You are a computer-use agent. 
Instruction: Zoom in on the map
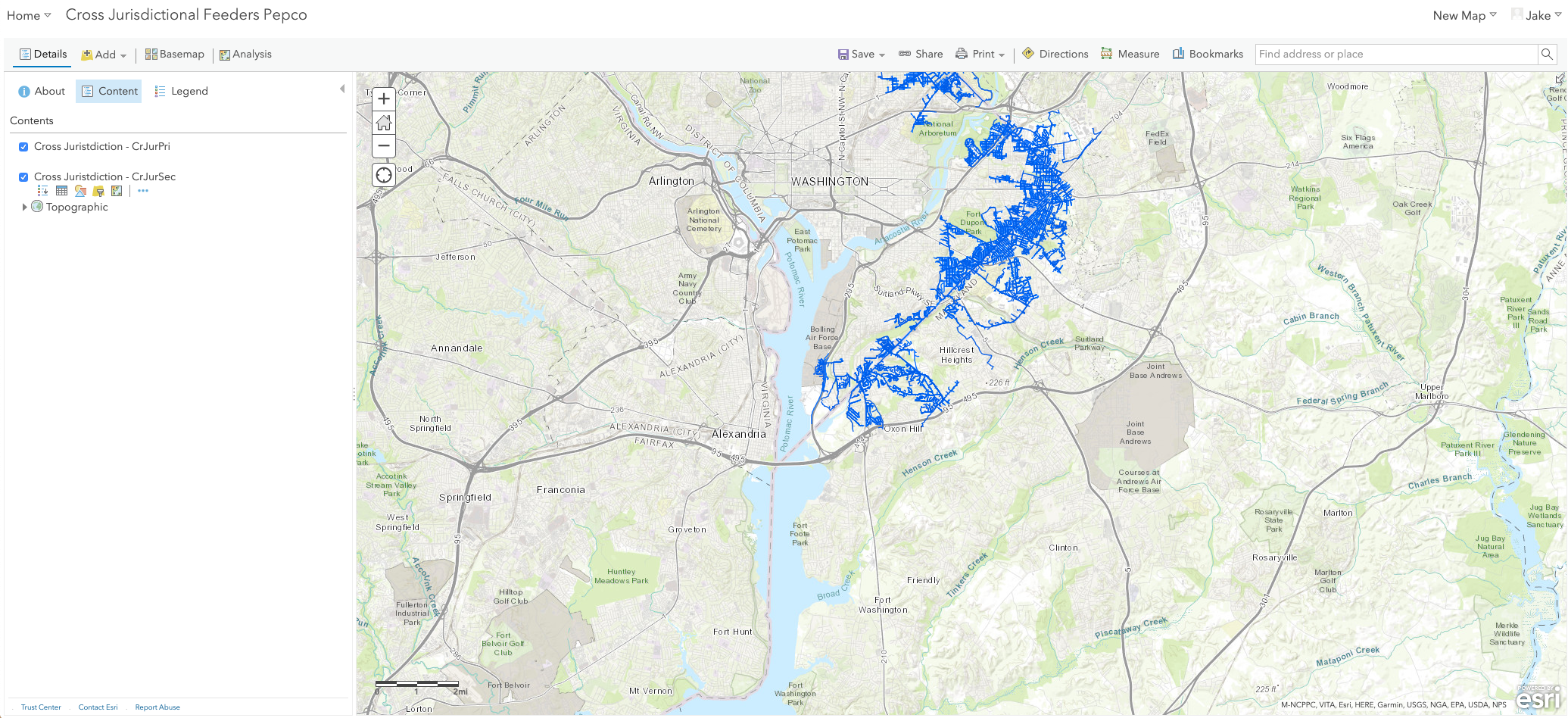384,98
